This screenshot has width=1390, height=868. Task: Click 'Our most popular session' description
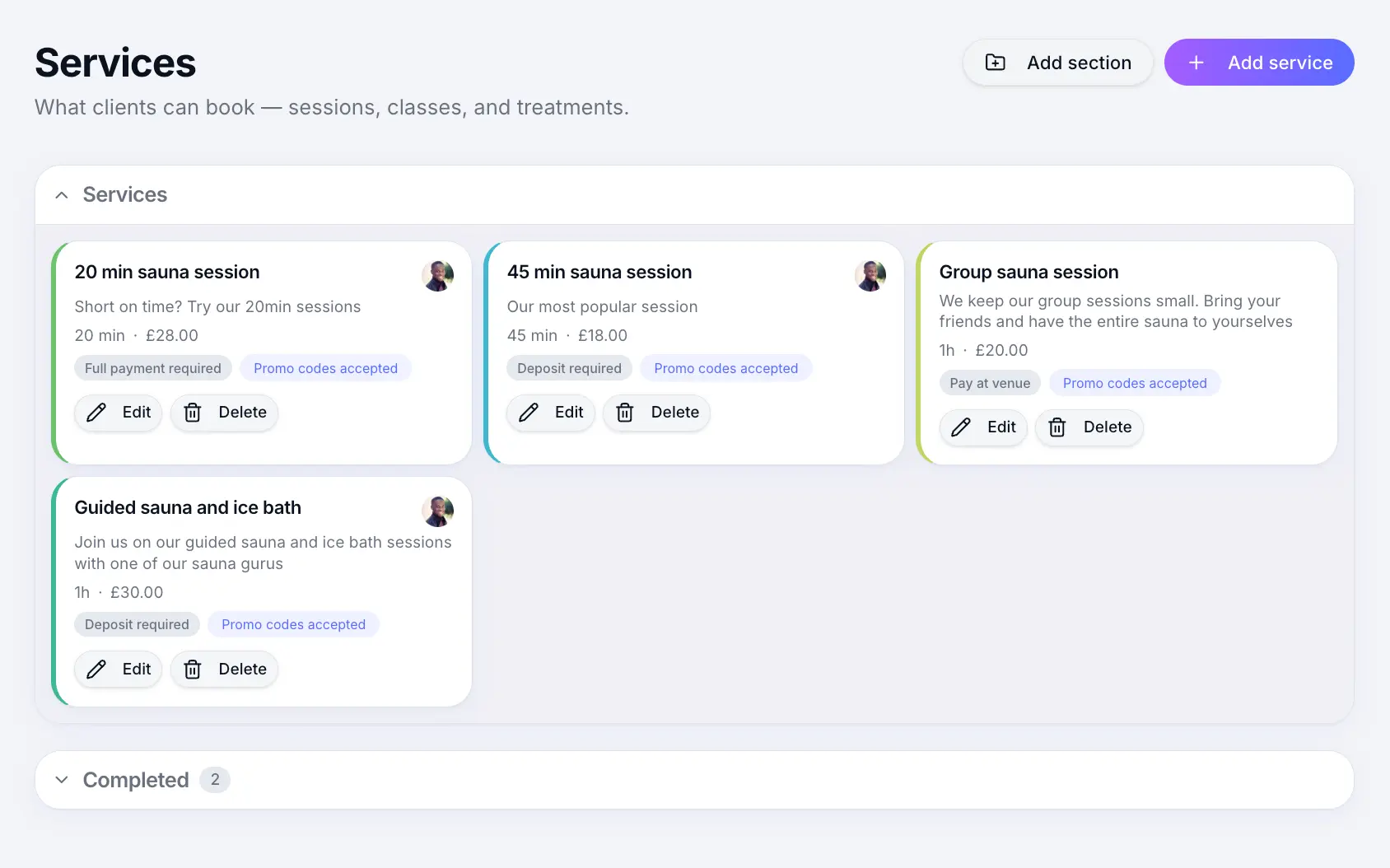[602, 307]
